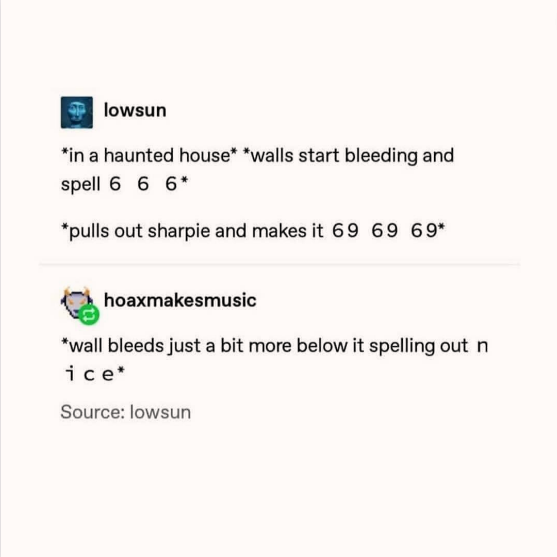Click the 'wall bleeds just a bit' reply text
Image resolution: width=557 pixels, height=557 pixels.
coord(275,359)
